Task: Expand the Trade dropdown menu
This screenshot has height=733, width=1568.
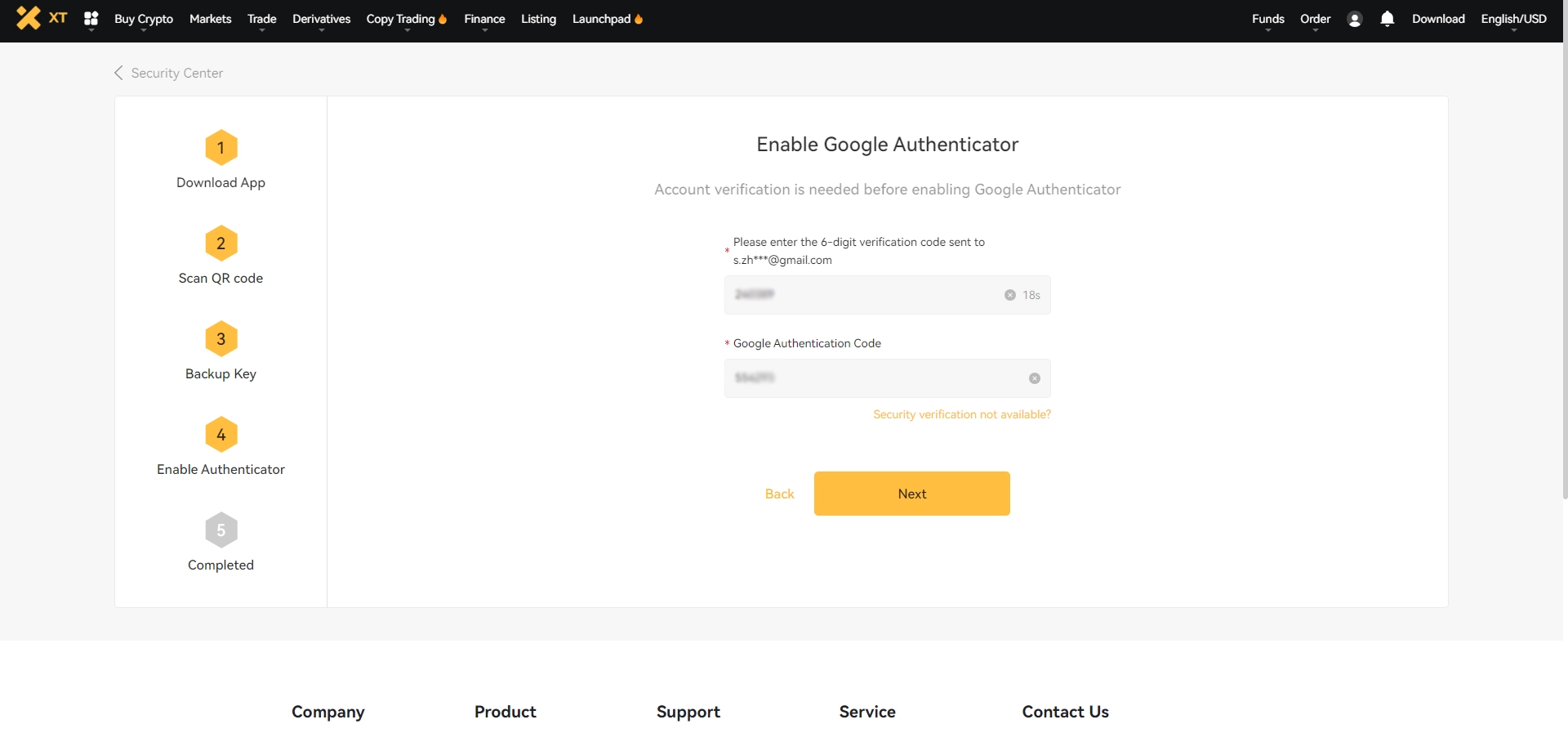Action: click(262, 19)
